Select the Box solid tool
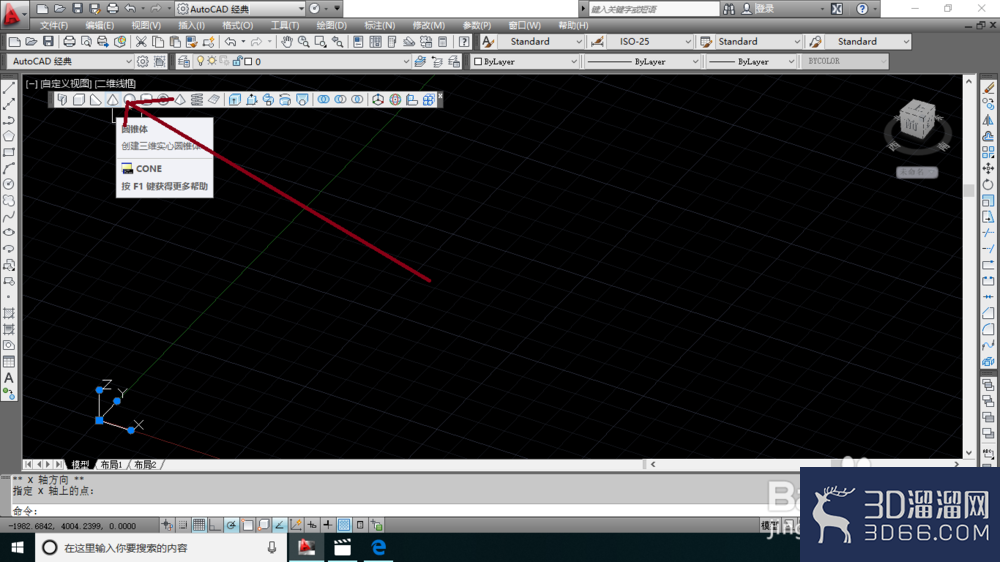 (78, 100)
